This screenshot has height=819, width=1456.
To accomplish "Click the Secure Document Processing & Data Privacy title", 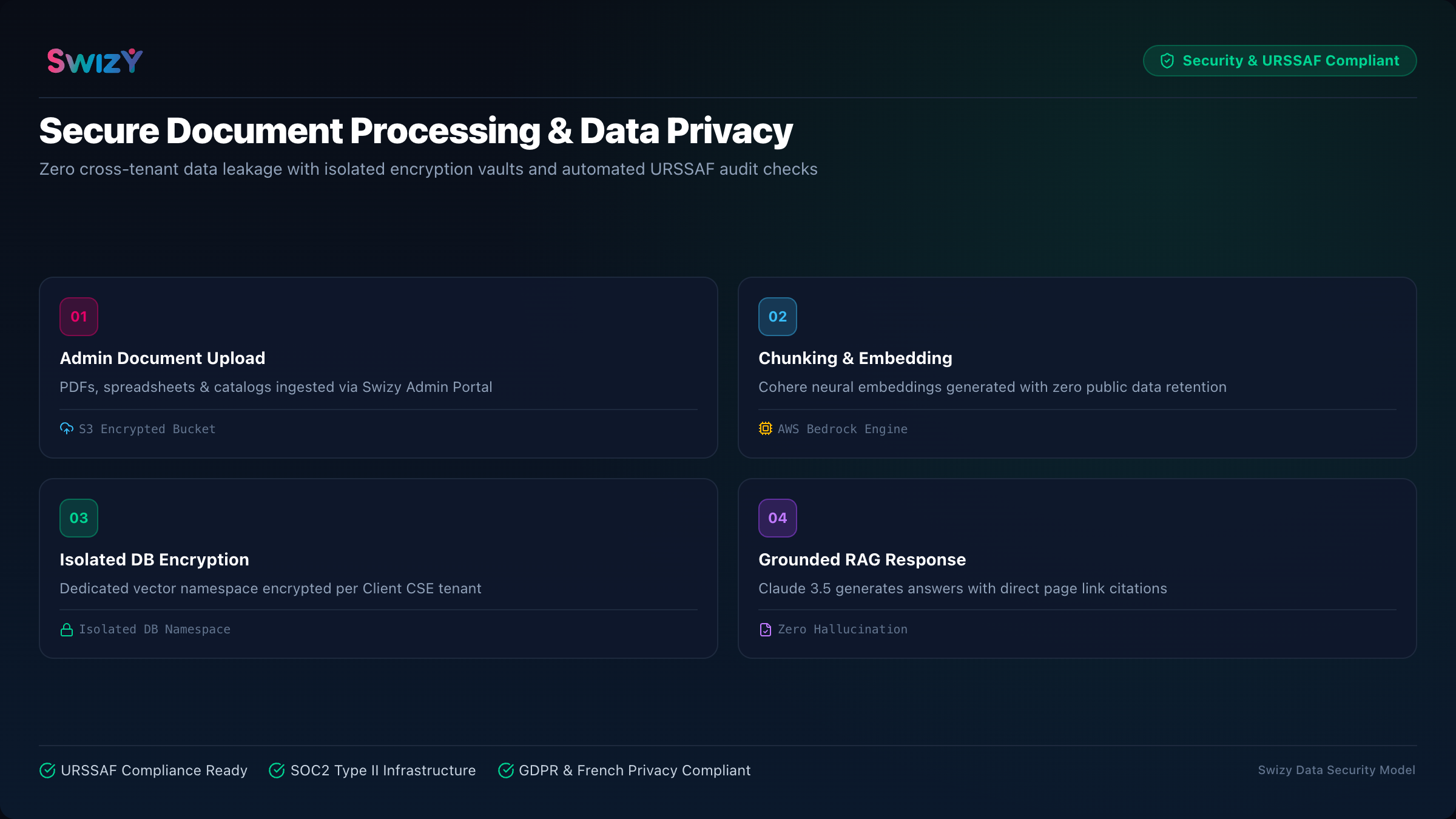I will [x=416, y=131].
